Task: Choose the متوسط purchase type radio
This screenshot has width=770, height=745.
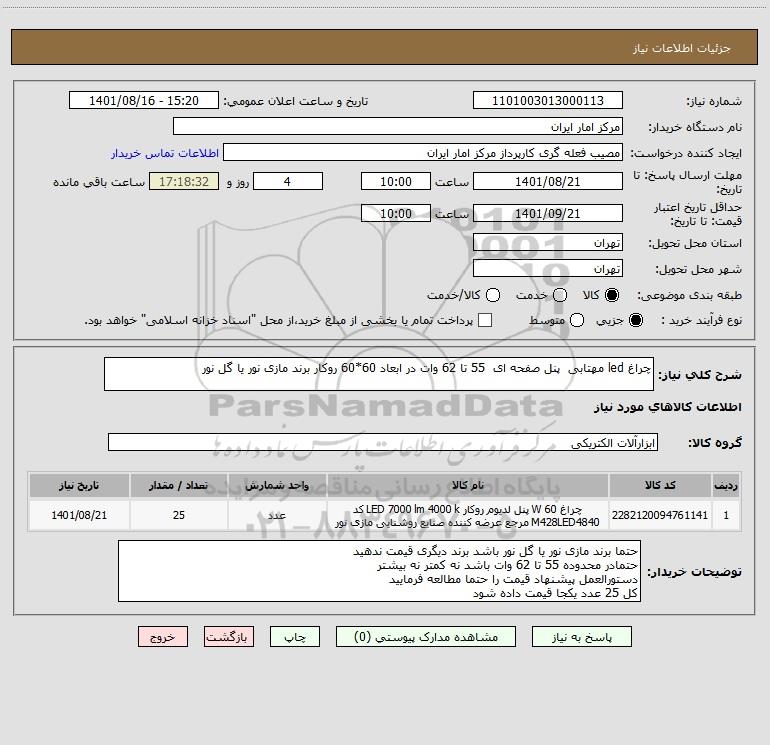Action: (577, 320)
